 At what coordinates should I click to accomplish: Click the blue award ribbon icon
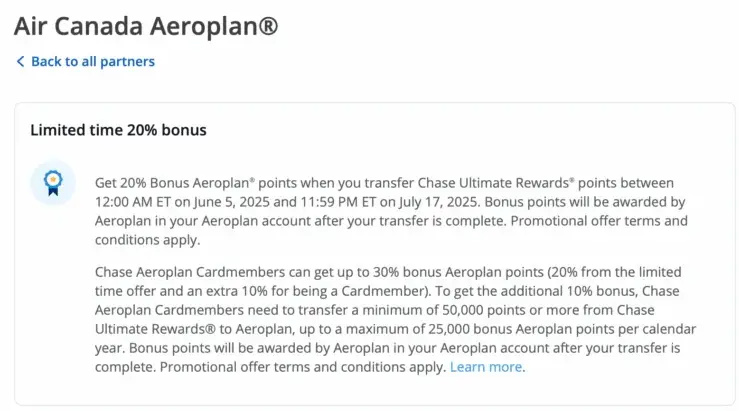click(53, 183)
